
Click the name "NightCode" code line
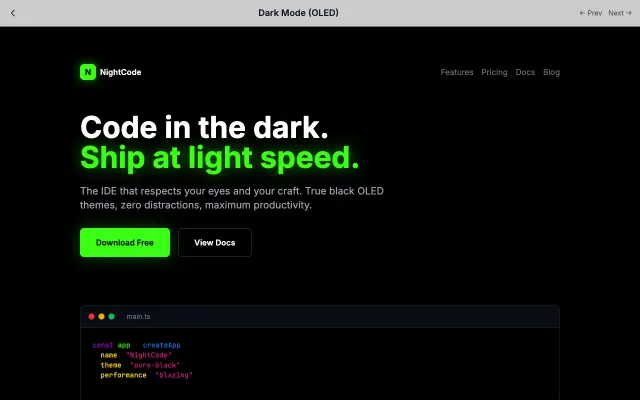136,355
